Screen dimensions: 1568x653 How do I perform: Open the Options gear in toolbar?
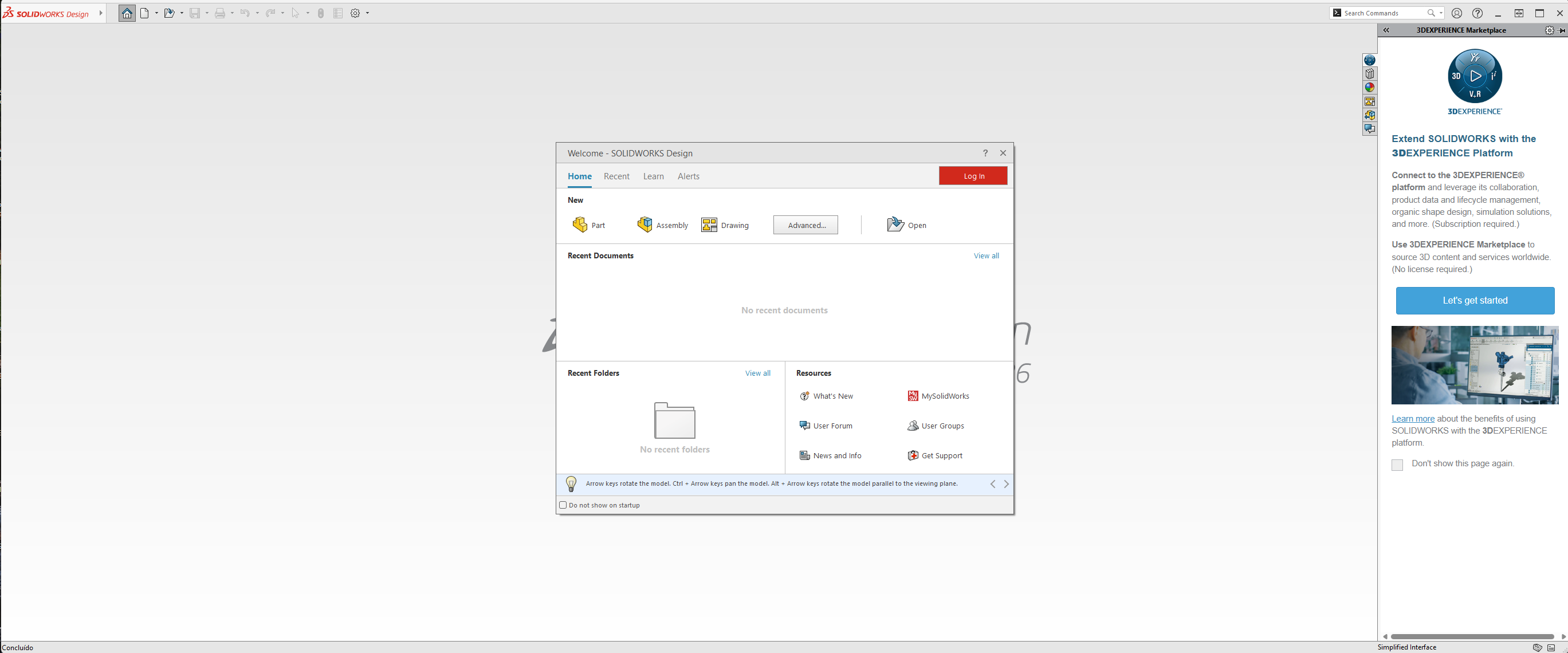[x=355, y=13]
